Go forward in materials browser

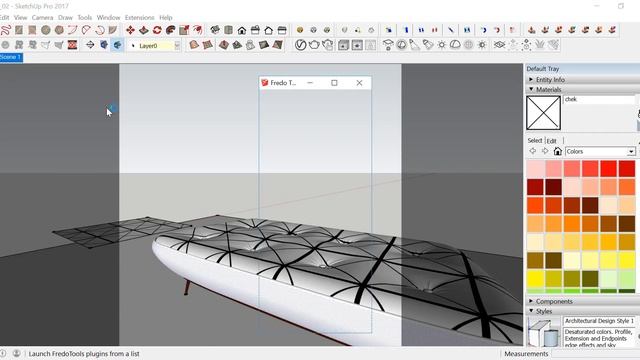point(545,151)
